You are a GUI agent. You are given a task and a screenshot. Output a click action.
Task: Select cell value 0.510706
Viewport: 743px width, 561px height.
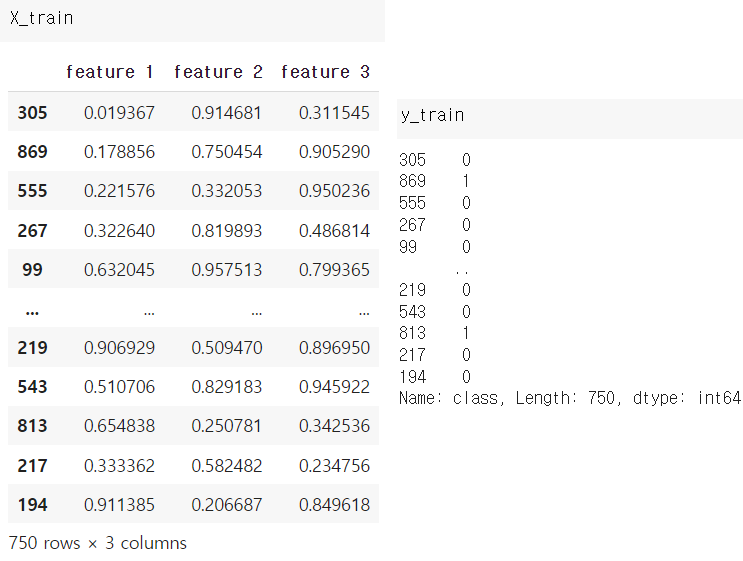tap(119, 387)
